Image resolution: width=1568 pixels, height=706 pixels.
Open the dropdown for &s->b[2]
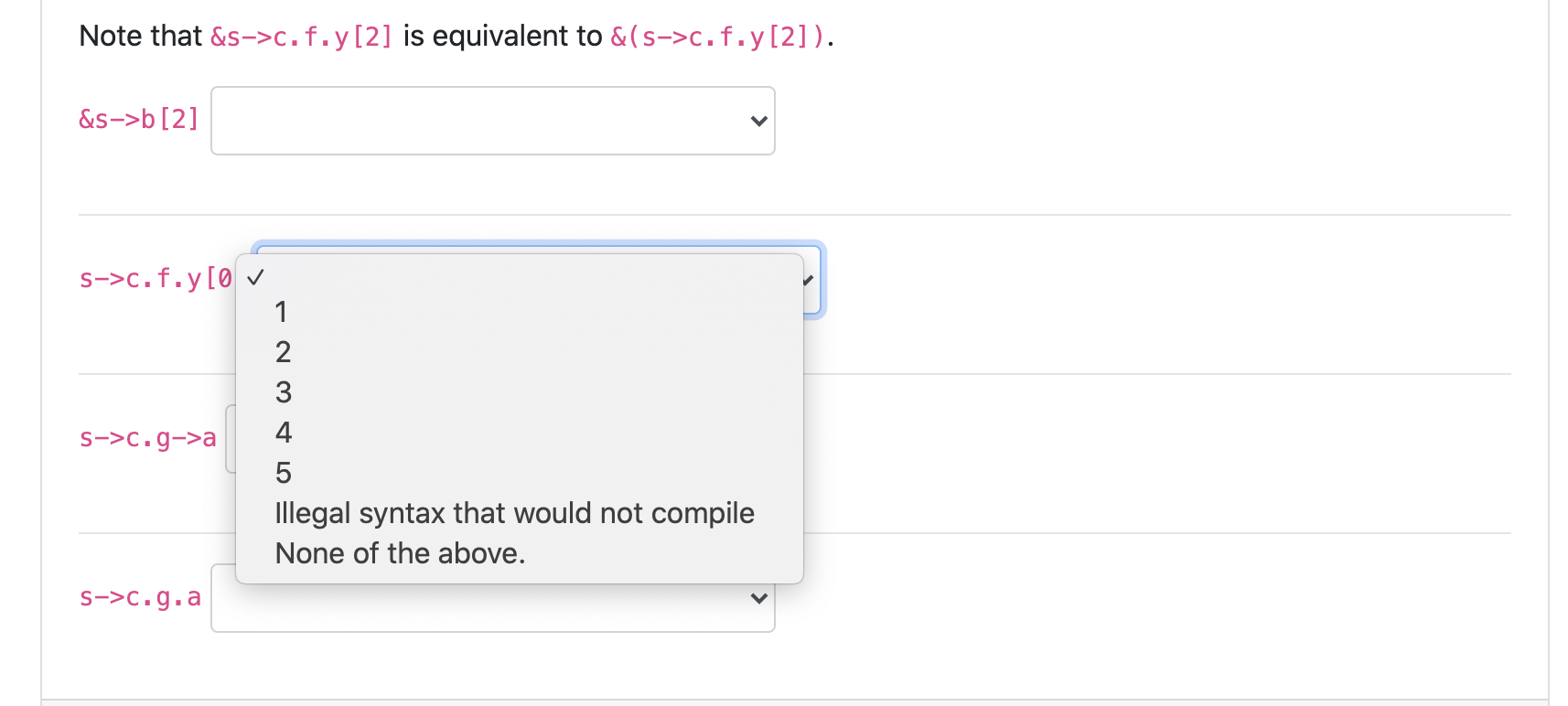(x=492, y=120)
